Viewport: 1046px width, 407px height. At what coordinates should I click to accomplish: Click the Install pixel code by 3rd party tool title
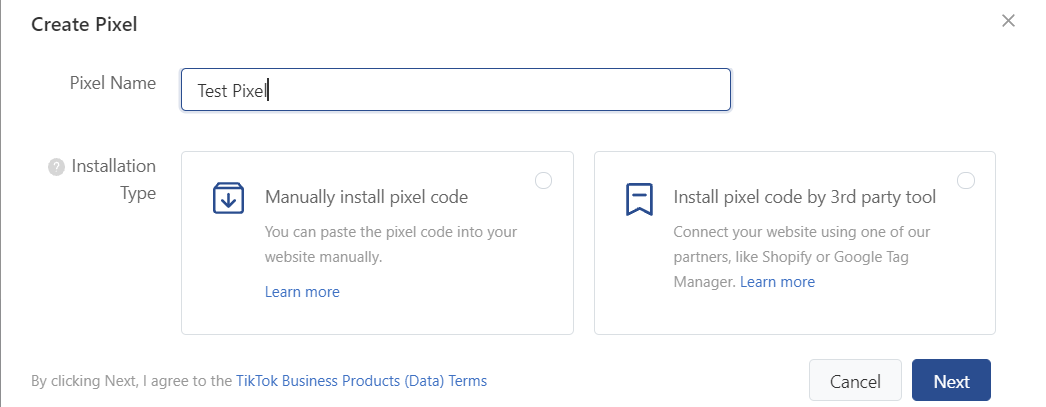coord(805,197)
